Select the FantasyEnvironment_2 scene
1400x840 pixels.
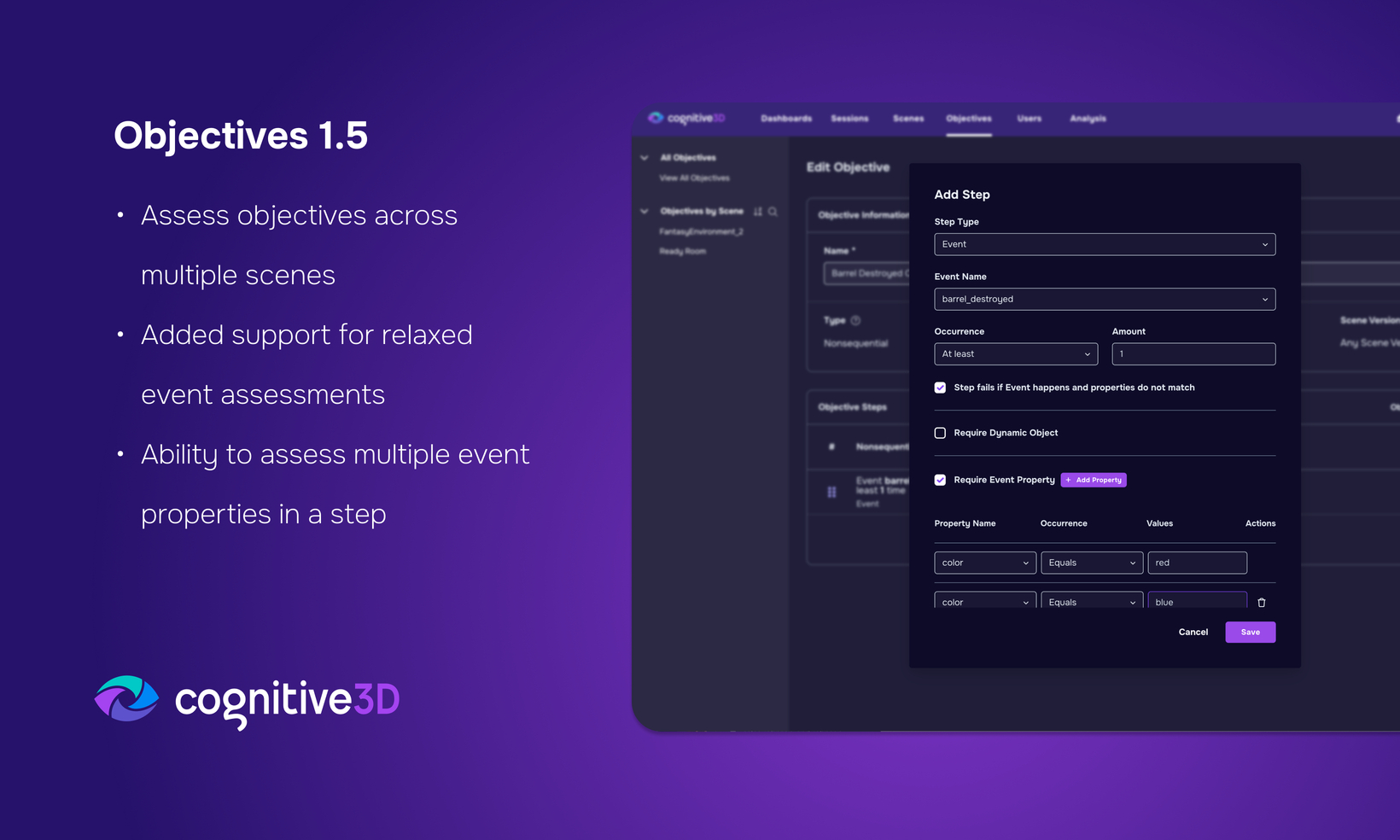coord(701,231)
